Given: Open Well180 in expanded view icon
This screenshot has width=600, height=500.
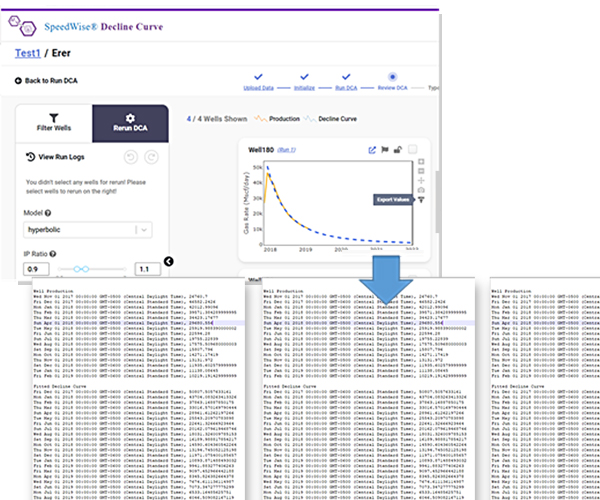Looking at the screenshot, I should (372, 150).
